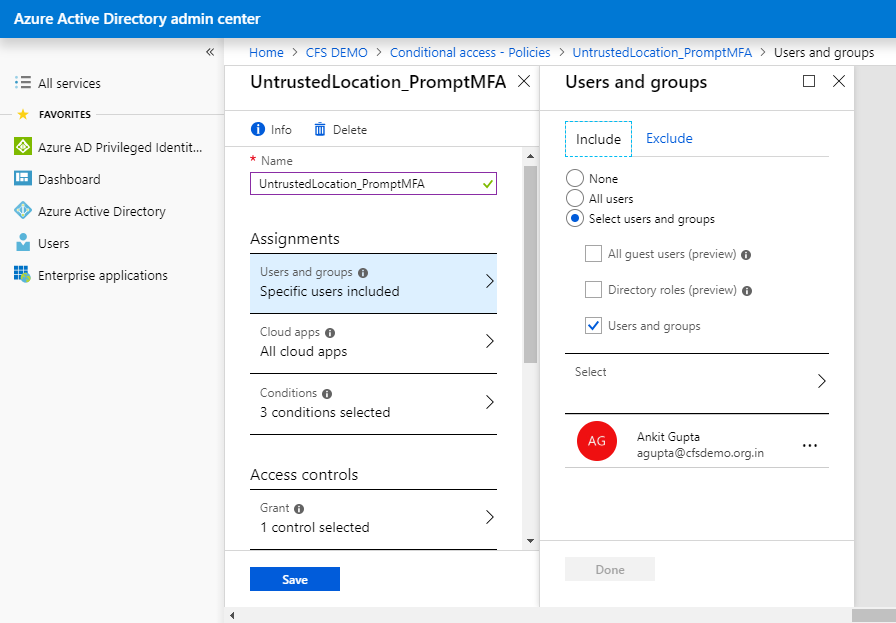Expand the Conditions chevron

tap(490, 402)
